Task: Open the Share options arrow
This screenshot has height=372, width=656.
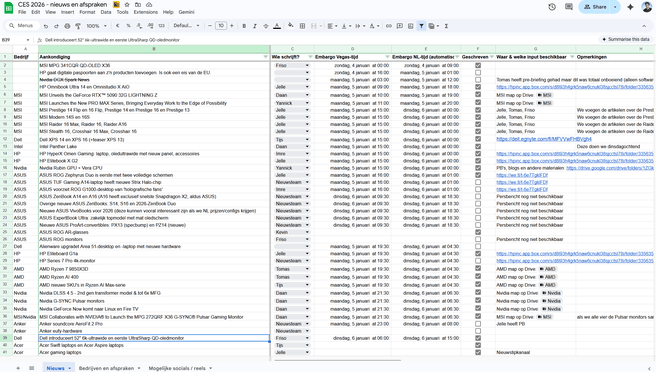Action: click(x=615, y=7)
